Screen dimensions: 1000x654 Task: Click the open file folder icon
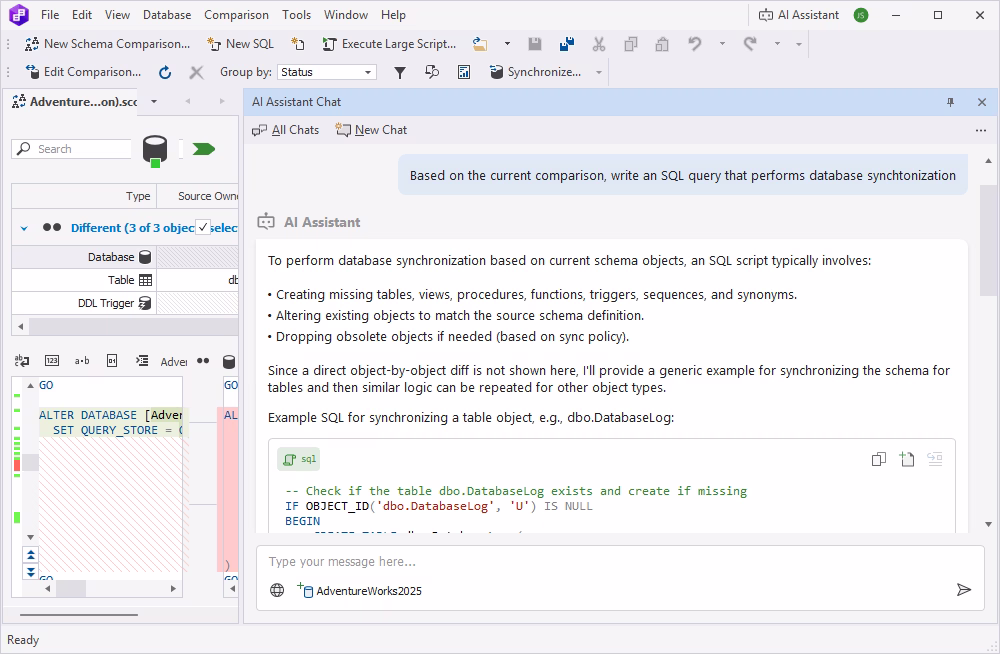coord(480,44)
